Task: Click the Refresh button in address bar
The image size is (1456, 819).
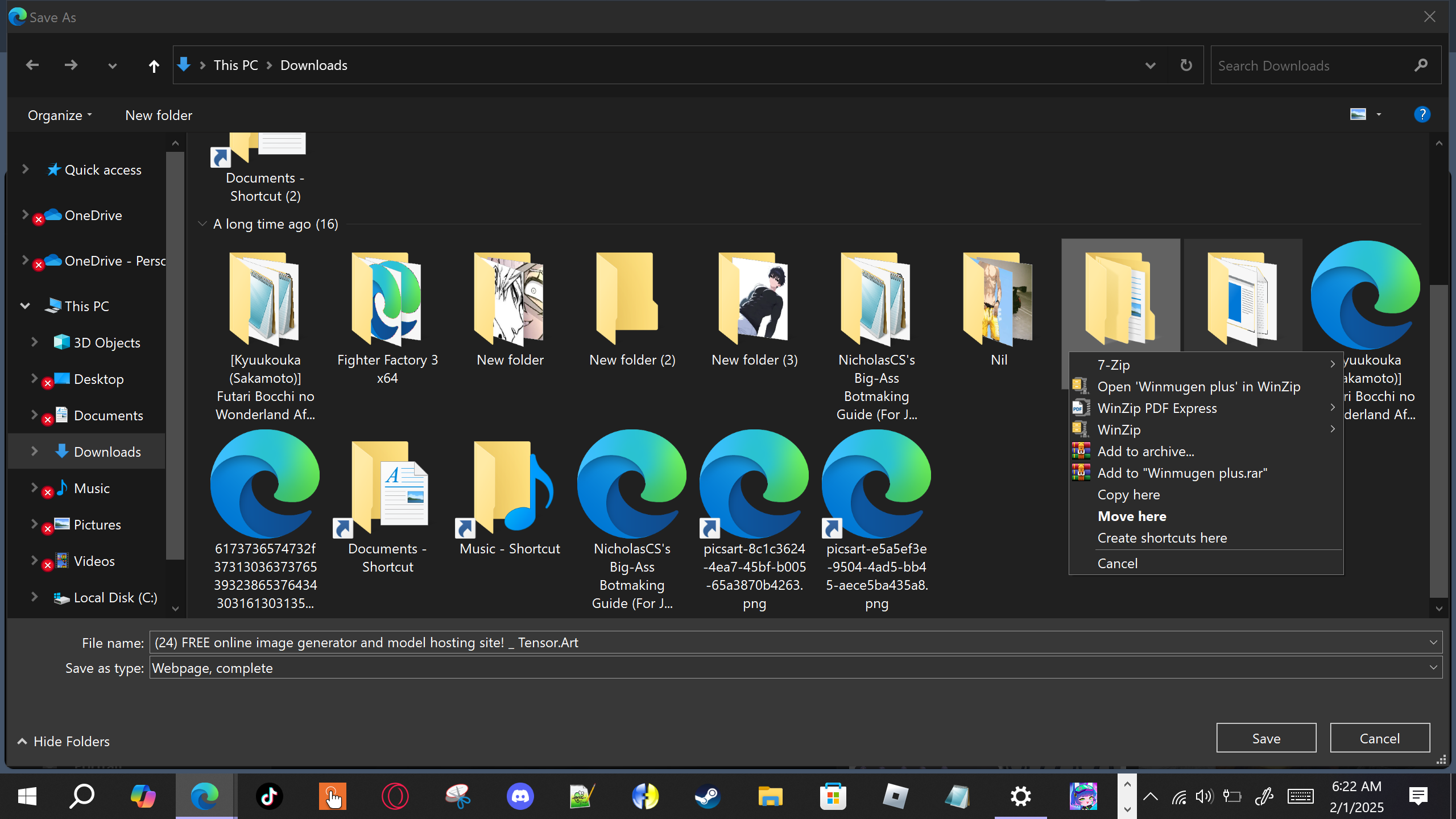Action: 1186,65
